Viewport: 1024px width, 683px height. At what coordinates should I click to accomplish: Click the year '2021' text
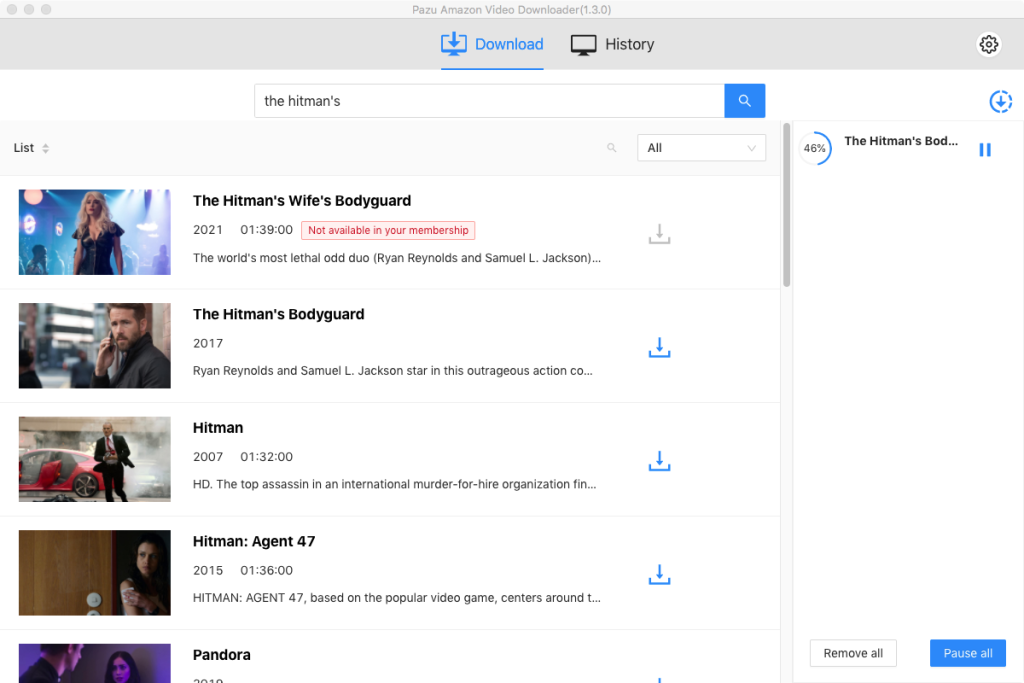[x=208, y=230]
